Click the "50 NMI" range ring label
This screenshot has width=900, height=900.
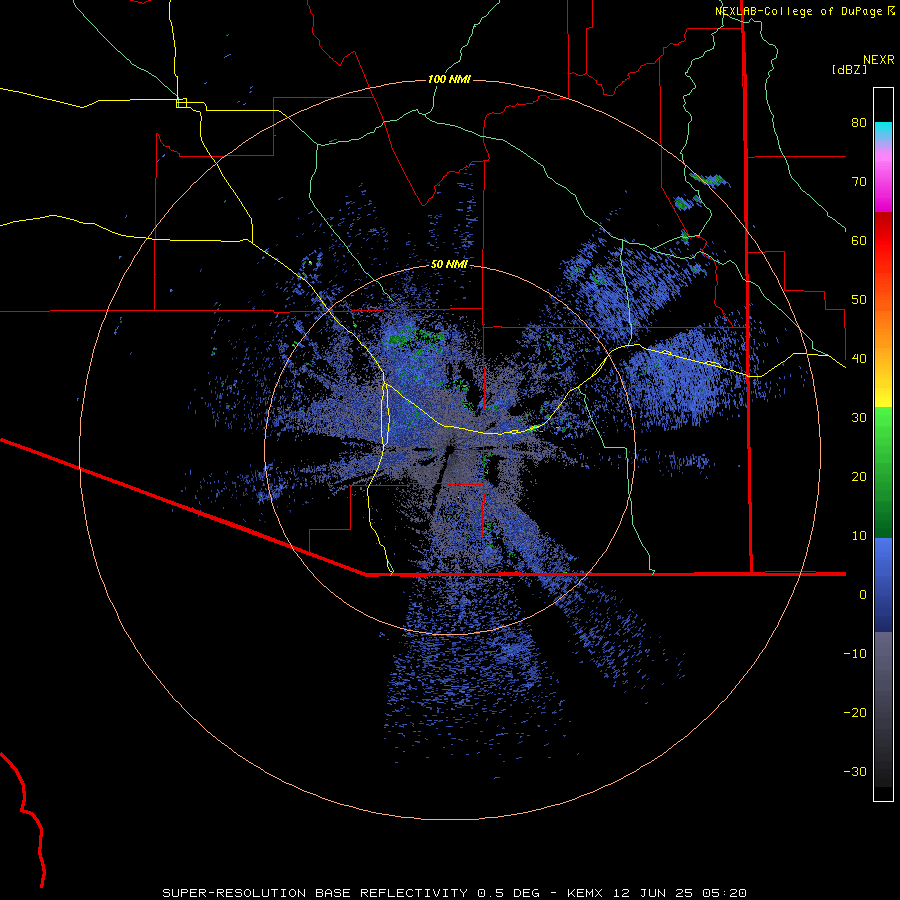449,264
